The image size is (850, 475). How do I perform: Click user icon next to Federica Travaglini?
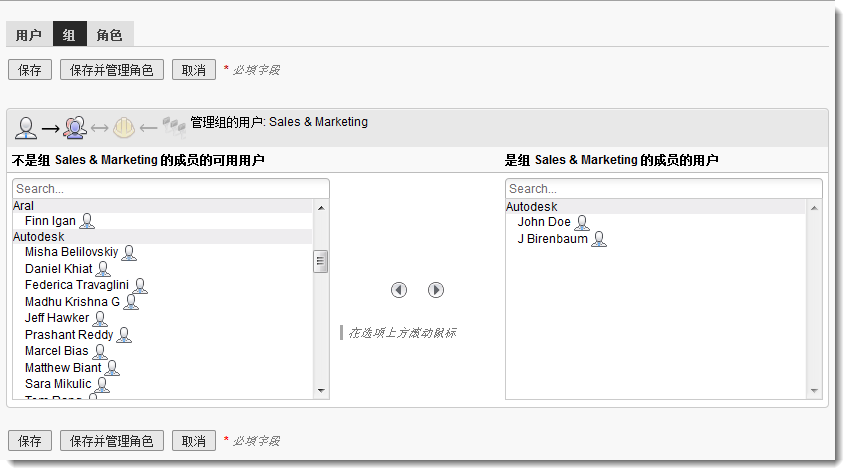tap(140, 286)
